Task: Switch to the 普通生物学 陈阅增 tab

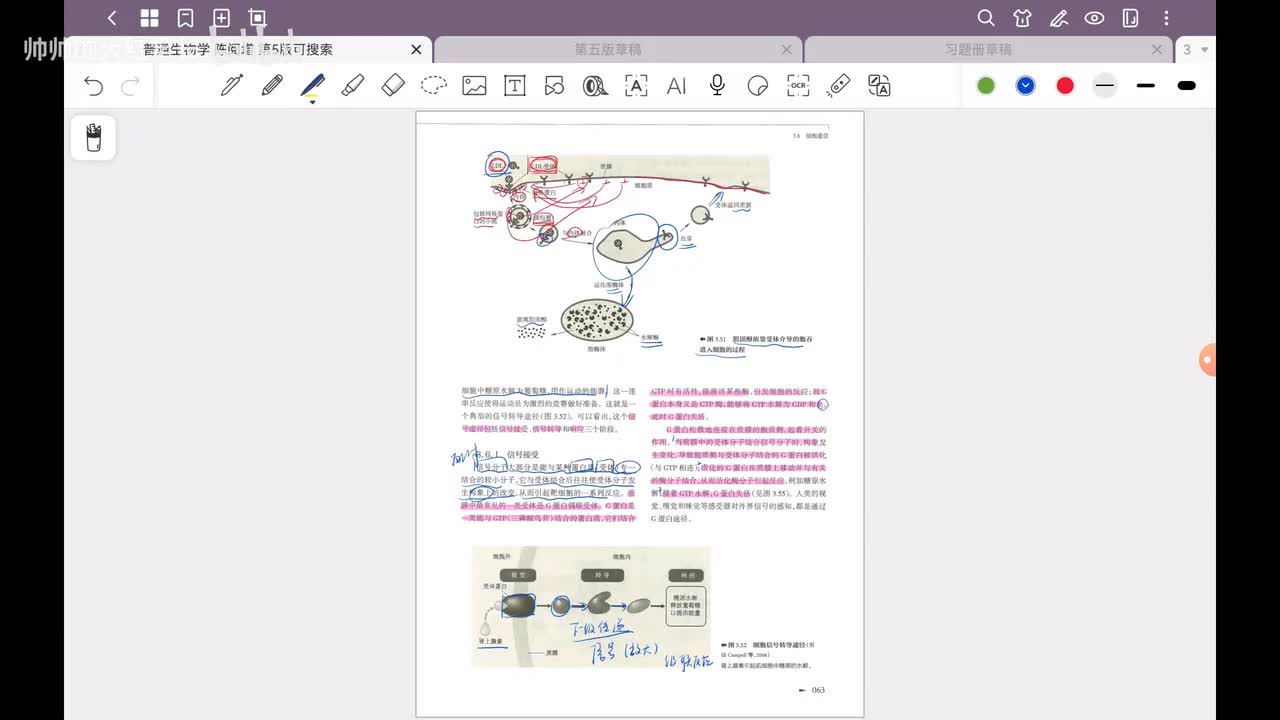Action: [x=249, y=50]
